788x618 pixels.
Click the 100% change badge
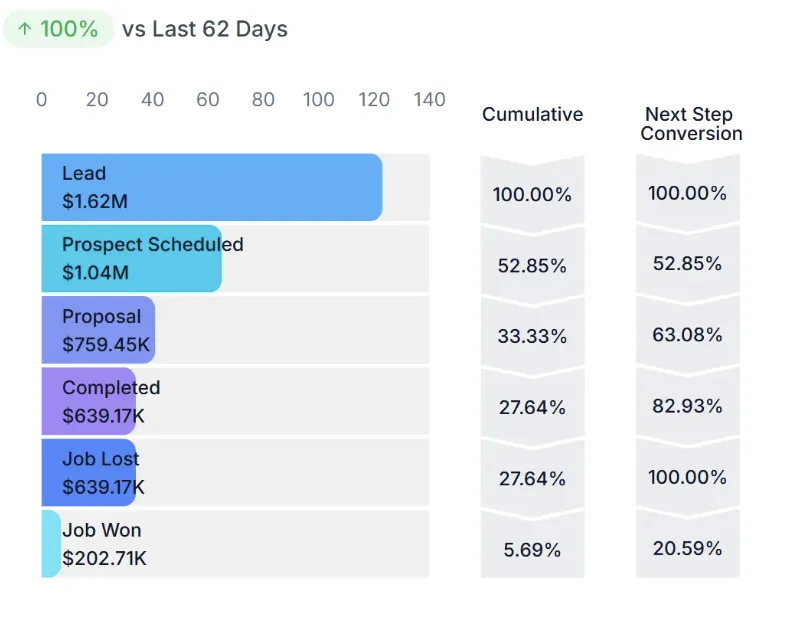pos(58,29)
